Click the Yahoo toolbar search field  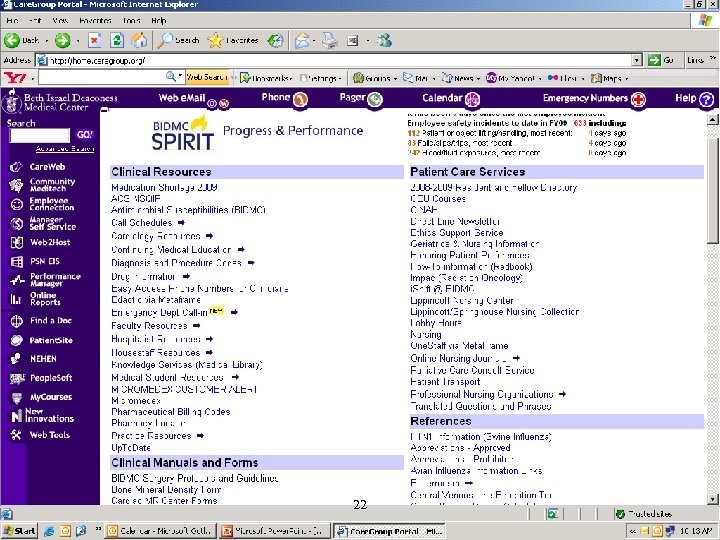102,78
